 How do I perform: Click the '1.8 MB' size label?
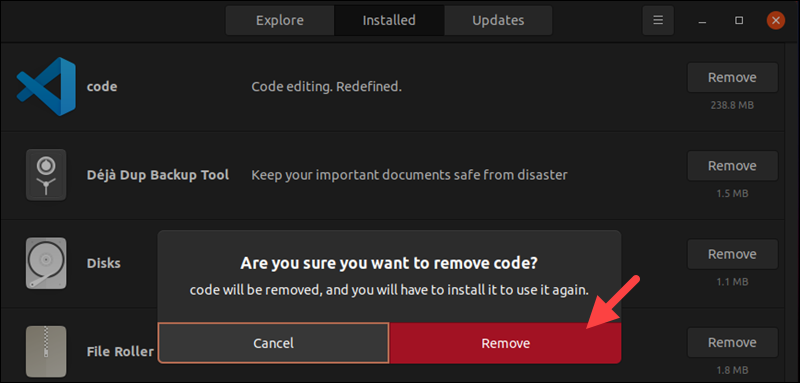click(x=732, y=370)
